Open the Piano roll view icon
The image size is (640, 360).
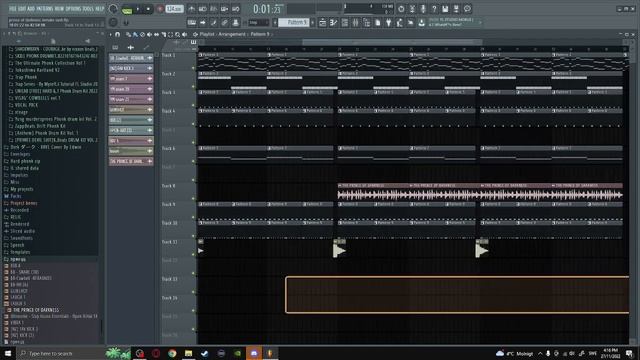(333, 23)
